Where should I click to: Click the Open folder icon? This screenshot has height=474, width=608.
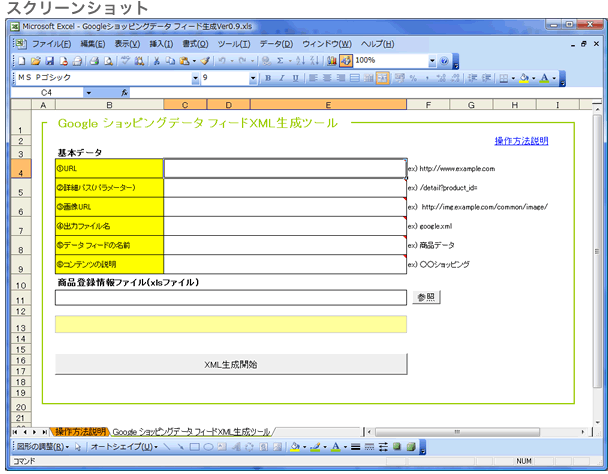(x=36, y=61)
